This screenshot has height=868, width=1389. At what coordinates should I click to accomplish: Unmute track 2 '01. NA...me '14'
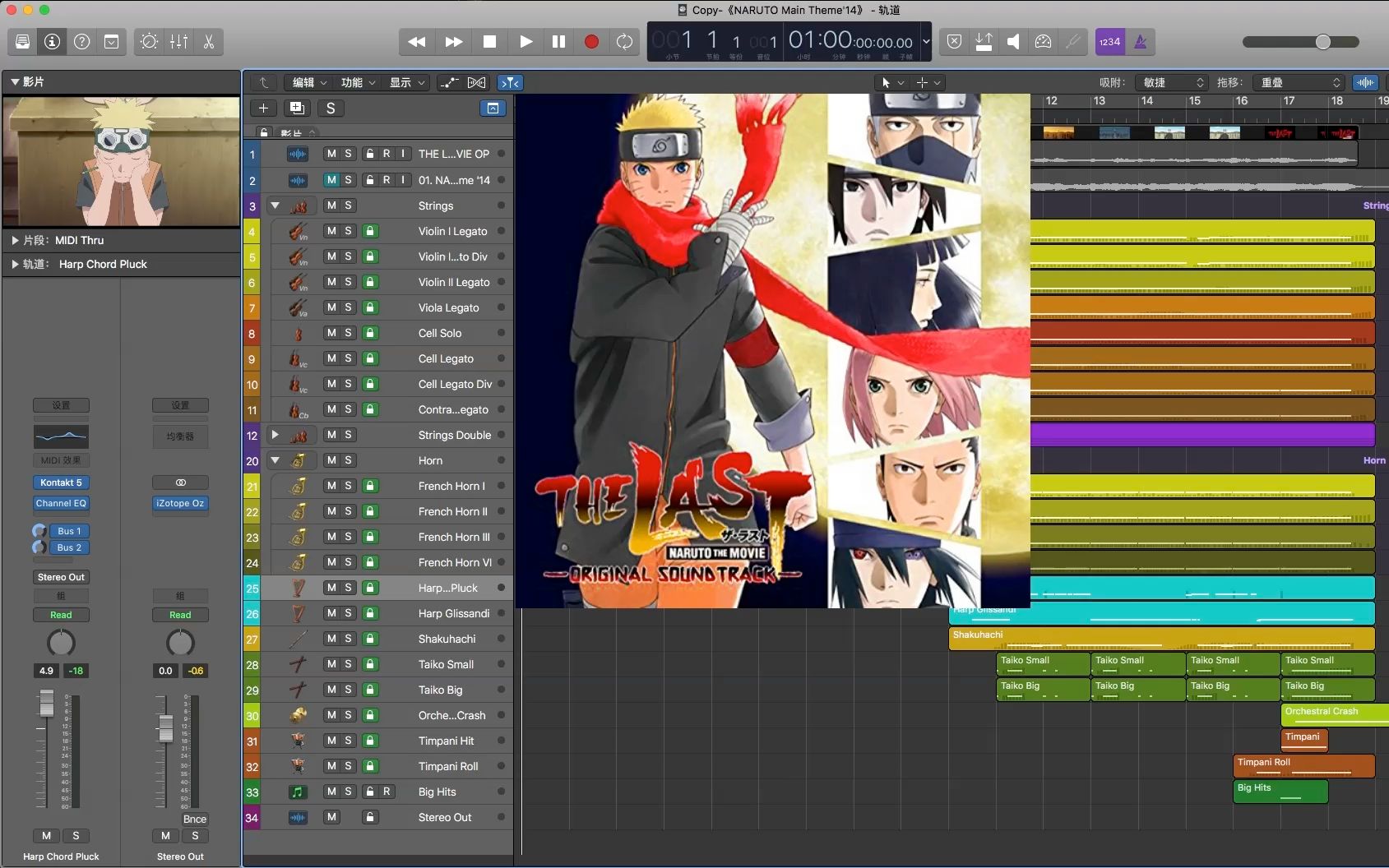331,180
